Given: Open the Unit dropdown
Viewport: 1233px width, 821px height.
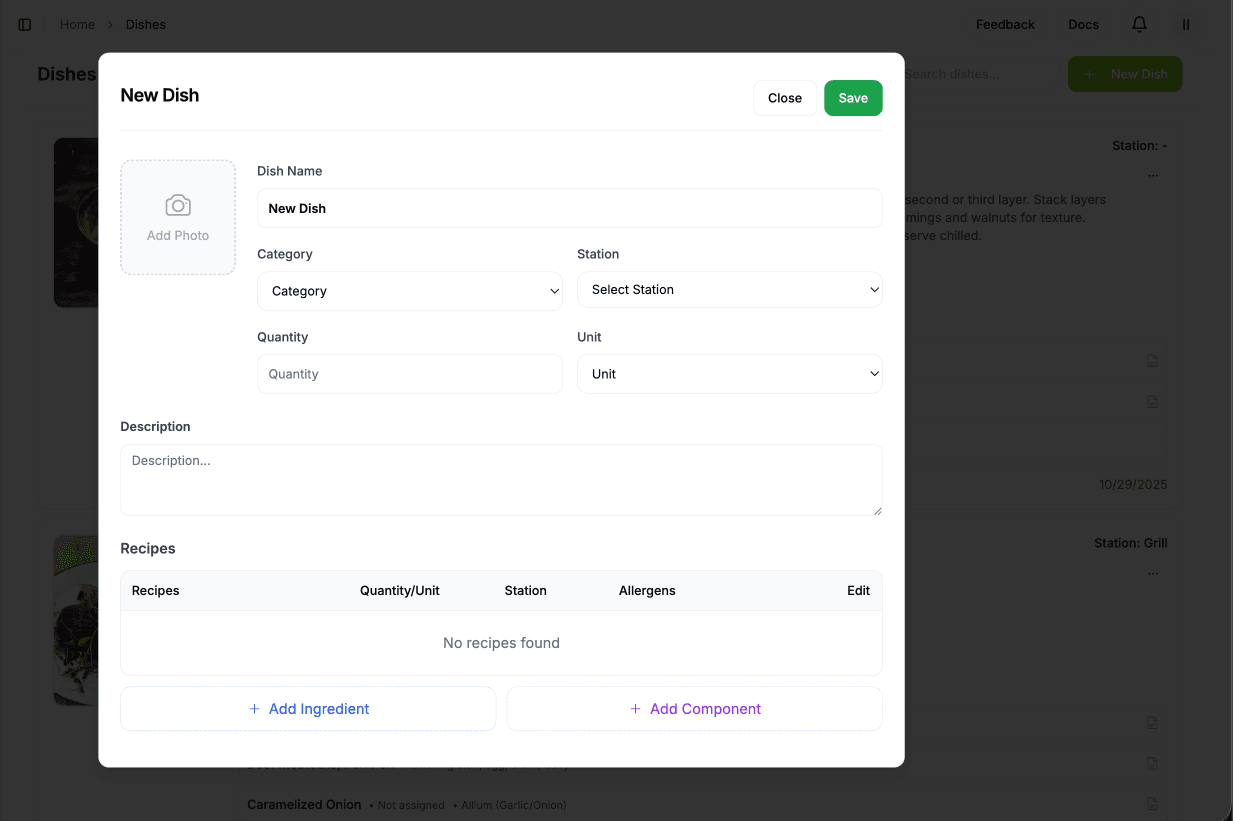Looking at the screenshot, I should click(730, 374).
